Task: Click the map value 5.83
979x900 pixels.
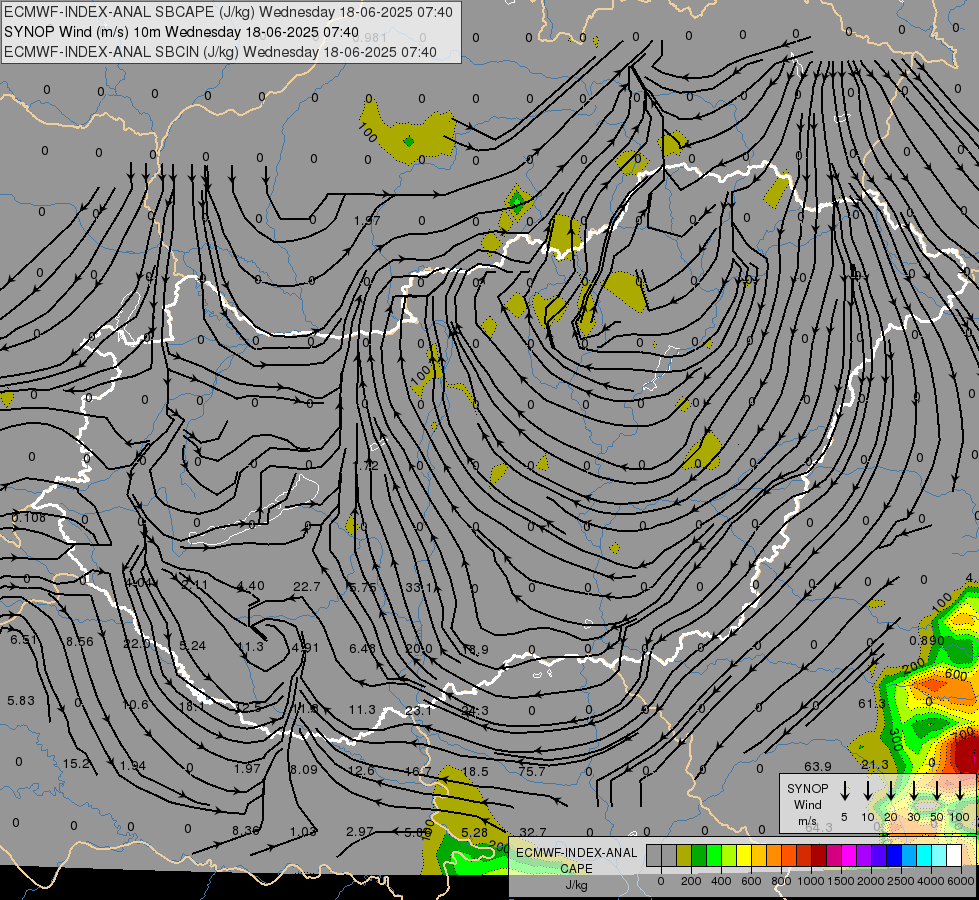Action: tap(21, 701)
